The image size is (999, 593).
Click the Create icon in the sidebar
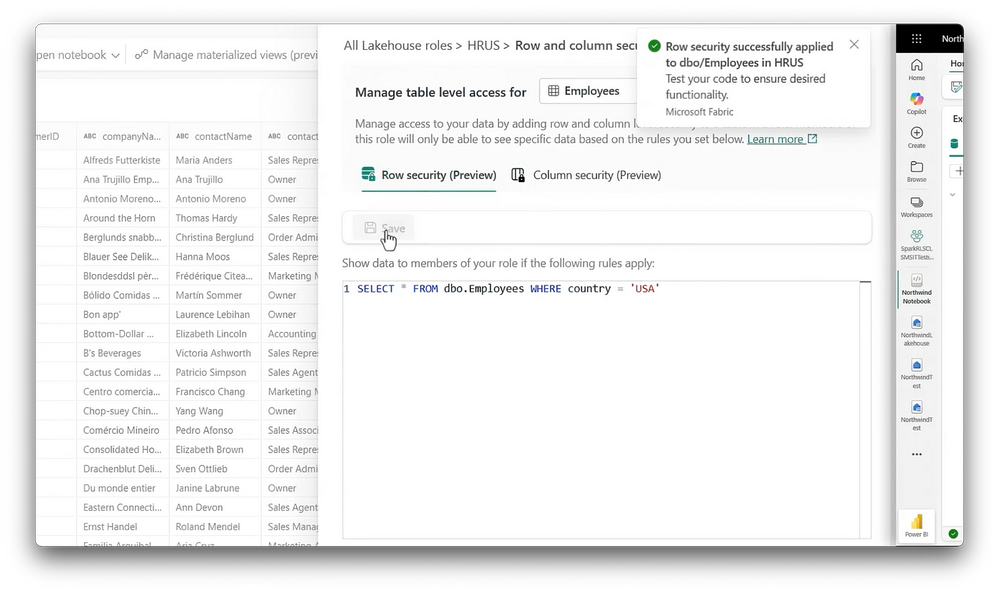pyautogui.click(x=916, y=137)
